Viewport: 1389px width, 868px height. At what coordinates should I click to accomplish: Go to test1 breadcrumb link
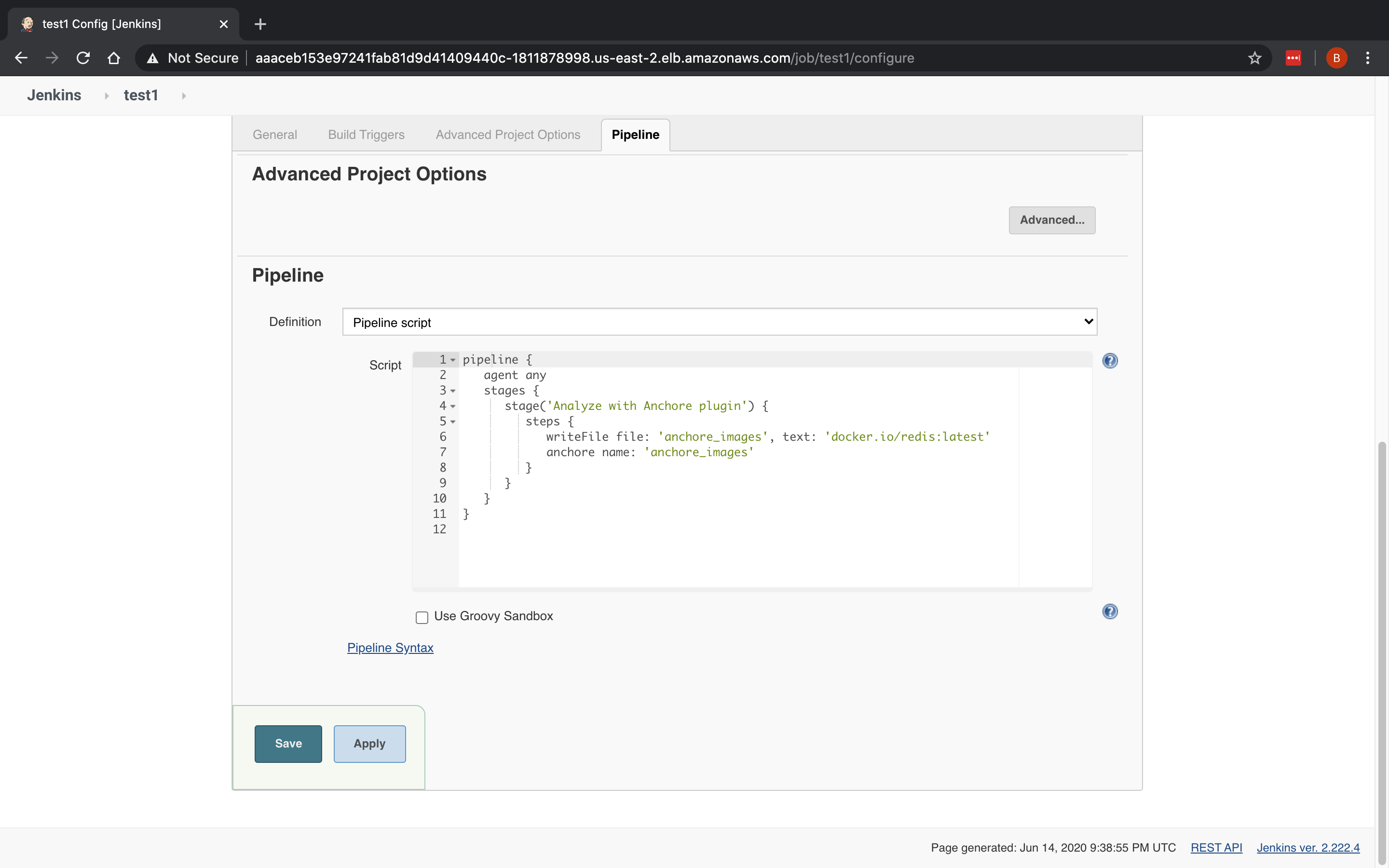click(141, 95)
